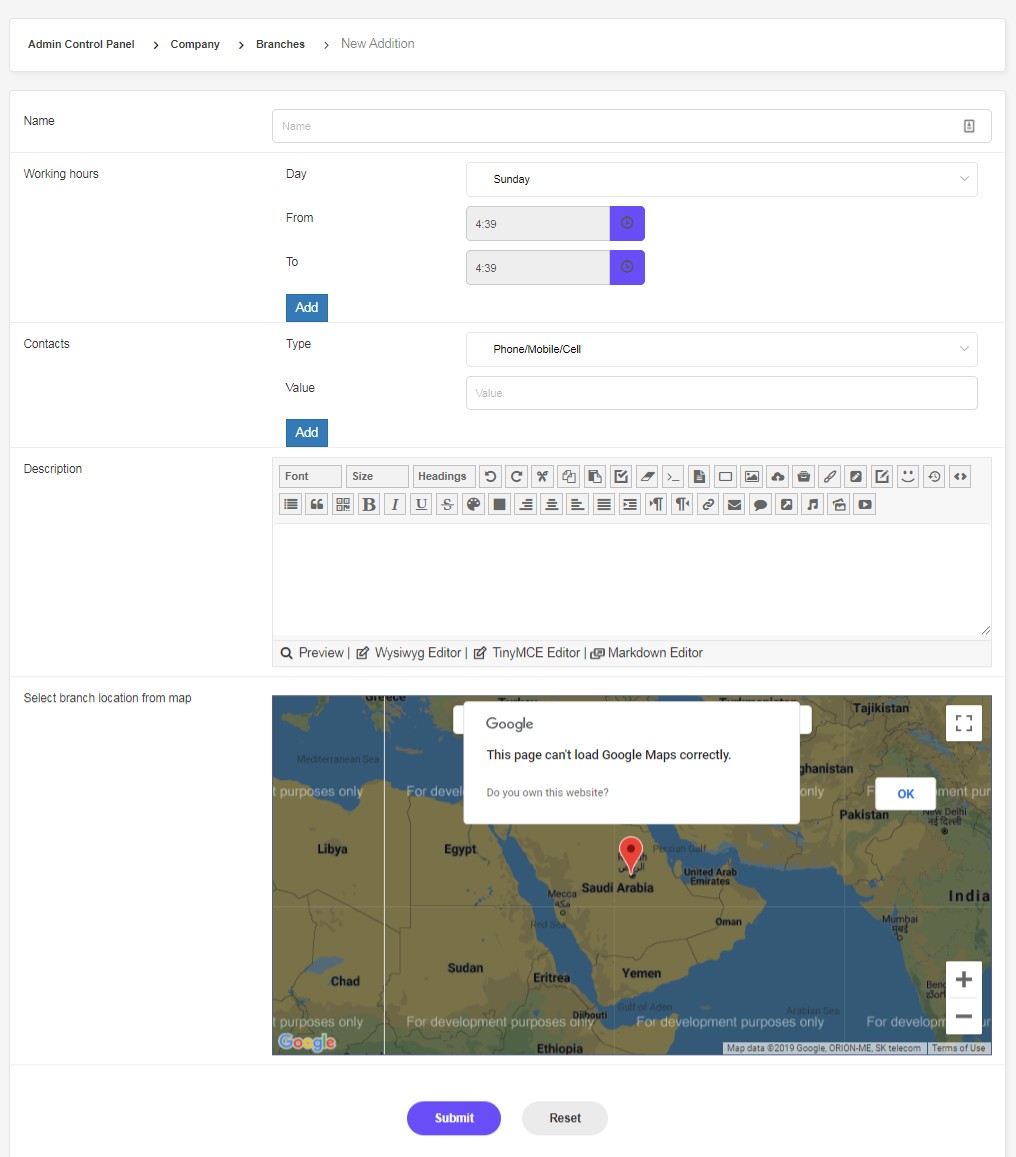Click the terminal code prompt icon
Screen dimensions: 1016x1157
[x=673, y=477]
